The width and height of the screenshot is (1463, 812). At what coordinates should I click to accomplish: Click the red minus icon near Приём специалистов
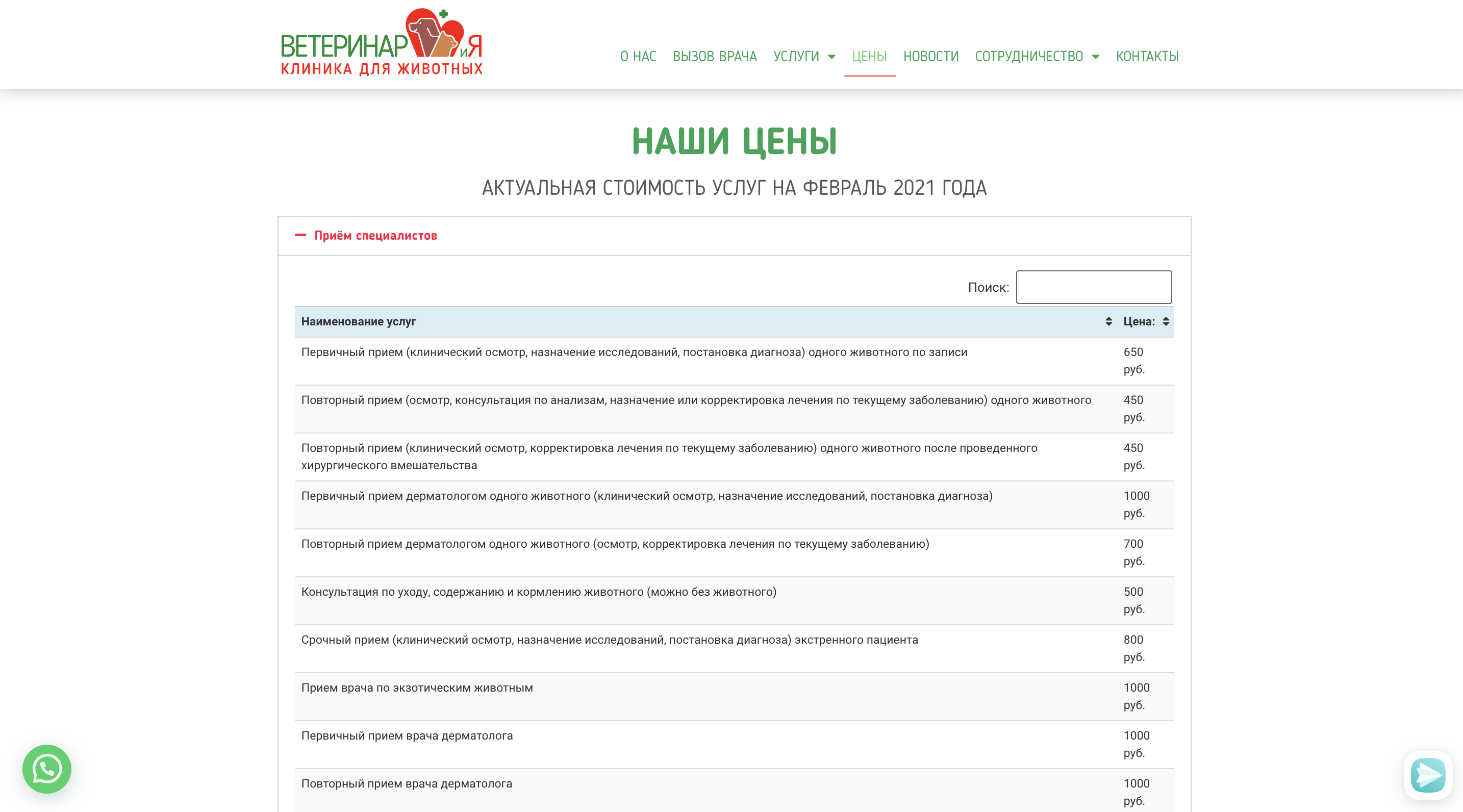(x=301, y=235)
